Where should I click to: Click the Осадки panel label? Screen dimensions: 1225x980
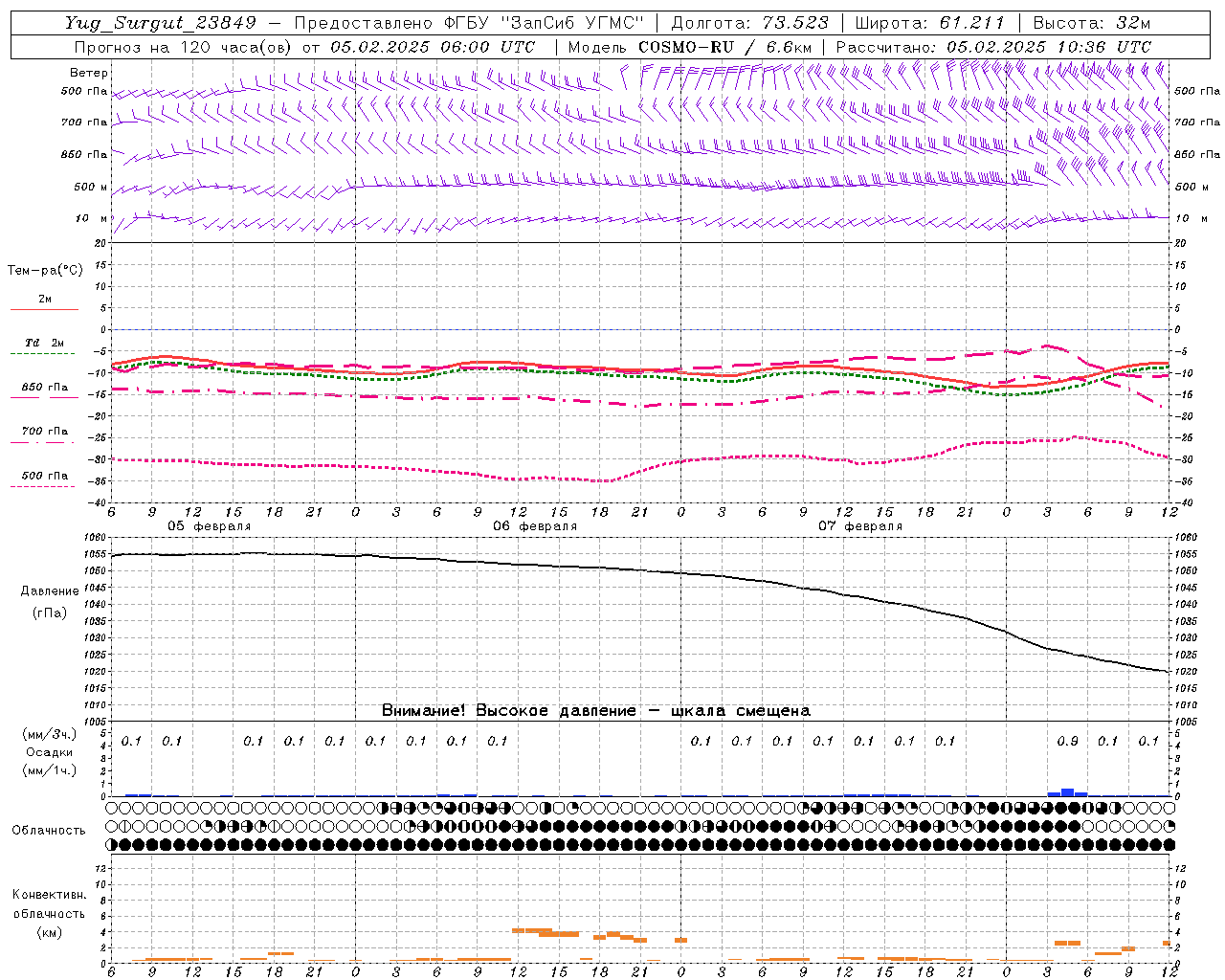(x=49, y=752)
